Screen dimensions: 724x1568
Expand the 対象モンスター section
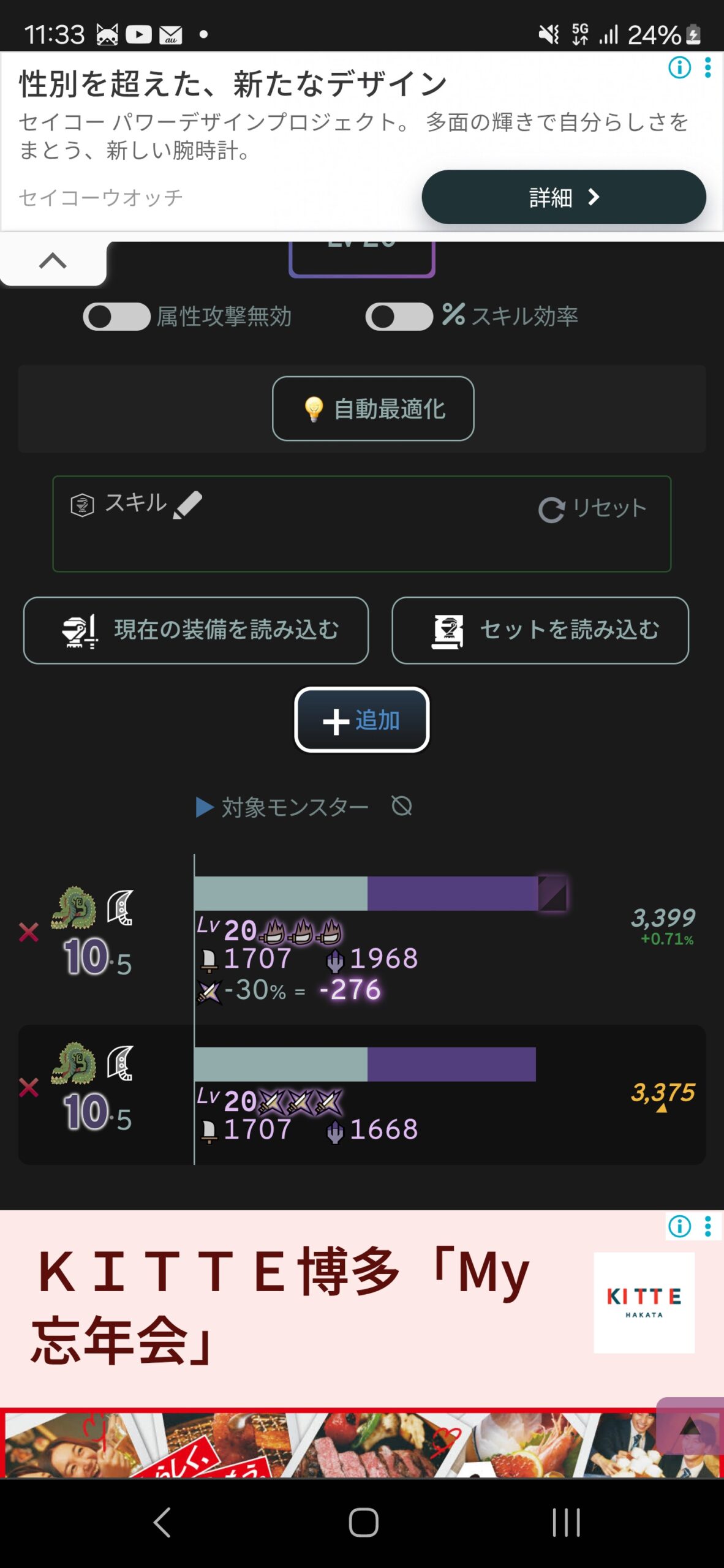283,807
